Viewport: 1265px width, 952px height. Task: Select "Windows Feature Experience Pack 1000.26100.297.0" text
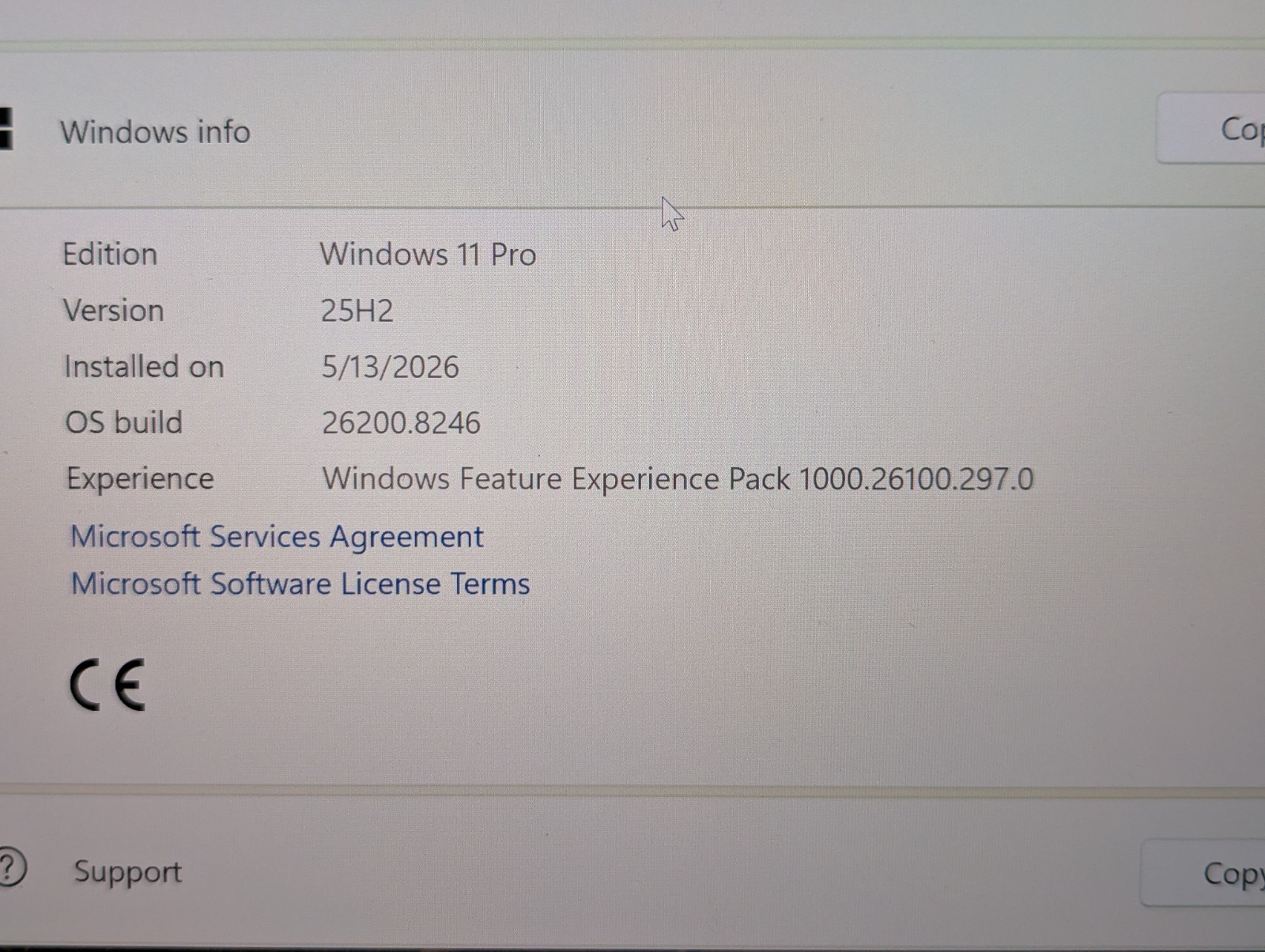pos(678,479)
